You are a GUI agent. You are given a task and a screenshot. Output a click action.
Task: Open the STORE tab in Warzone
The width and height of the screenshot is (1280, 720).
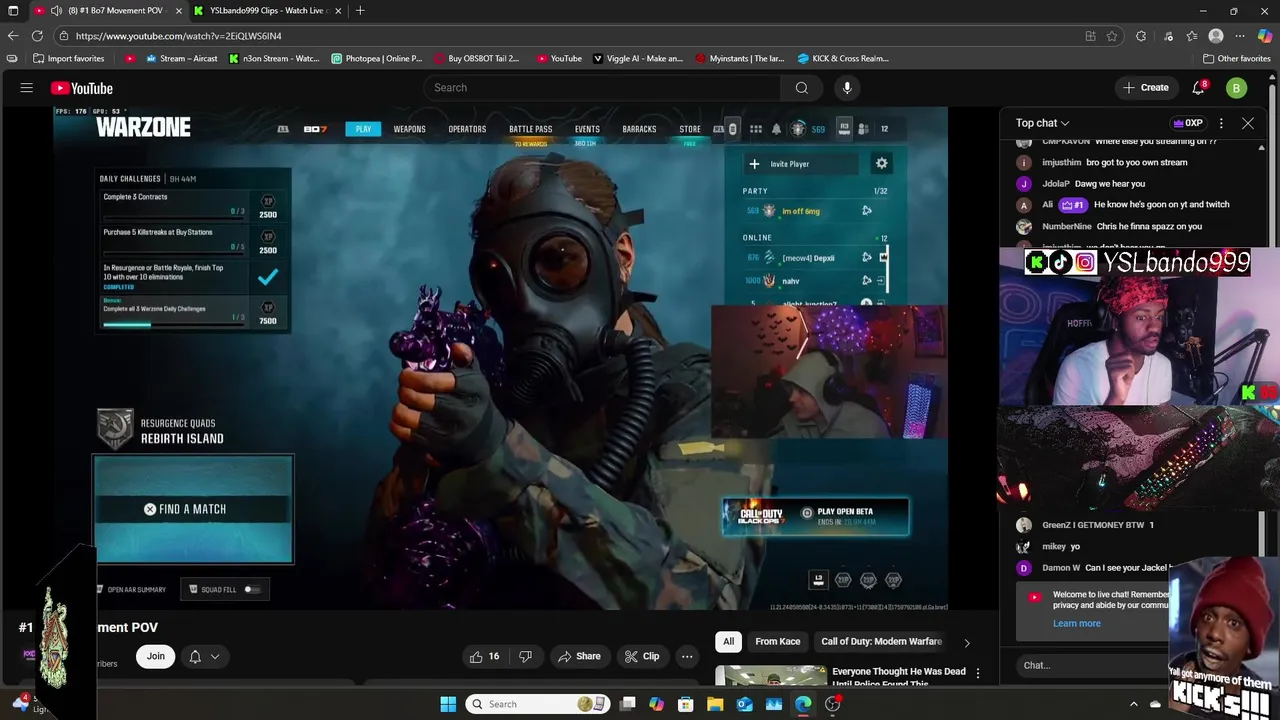click(x=690, y=129)
